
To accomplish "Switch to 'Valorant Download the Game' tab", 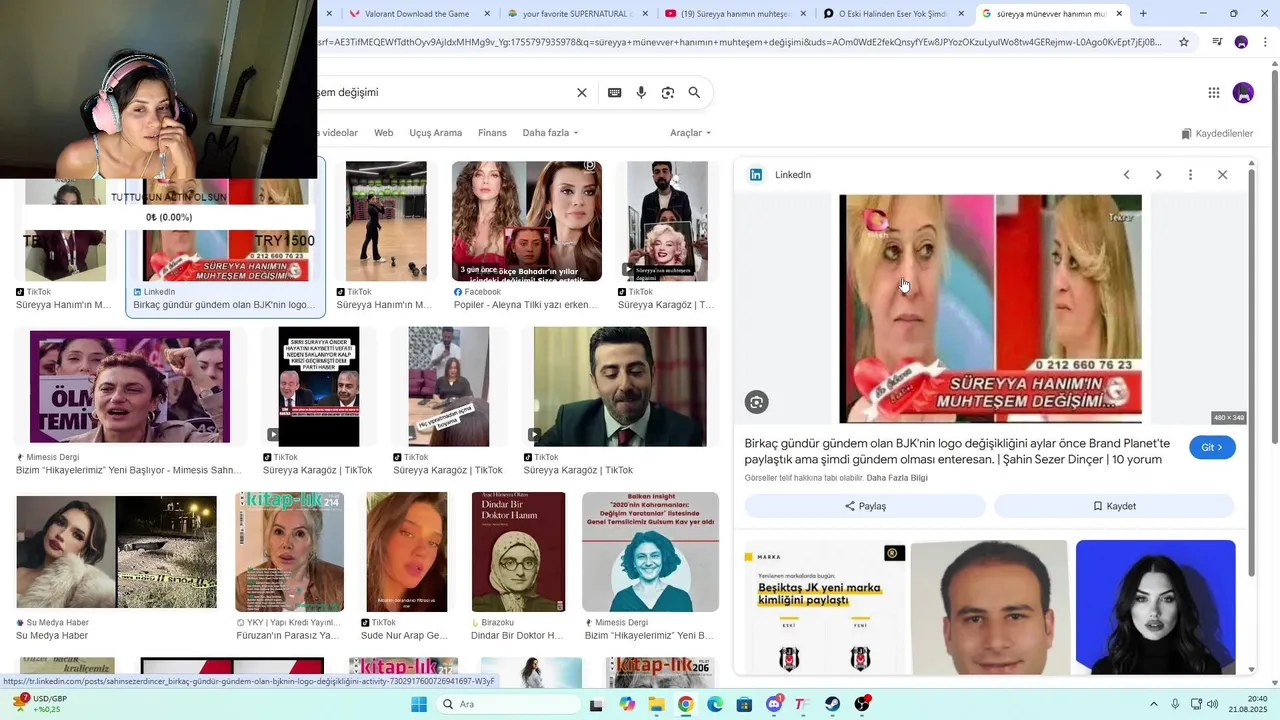I will point(420,14).
